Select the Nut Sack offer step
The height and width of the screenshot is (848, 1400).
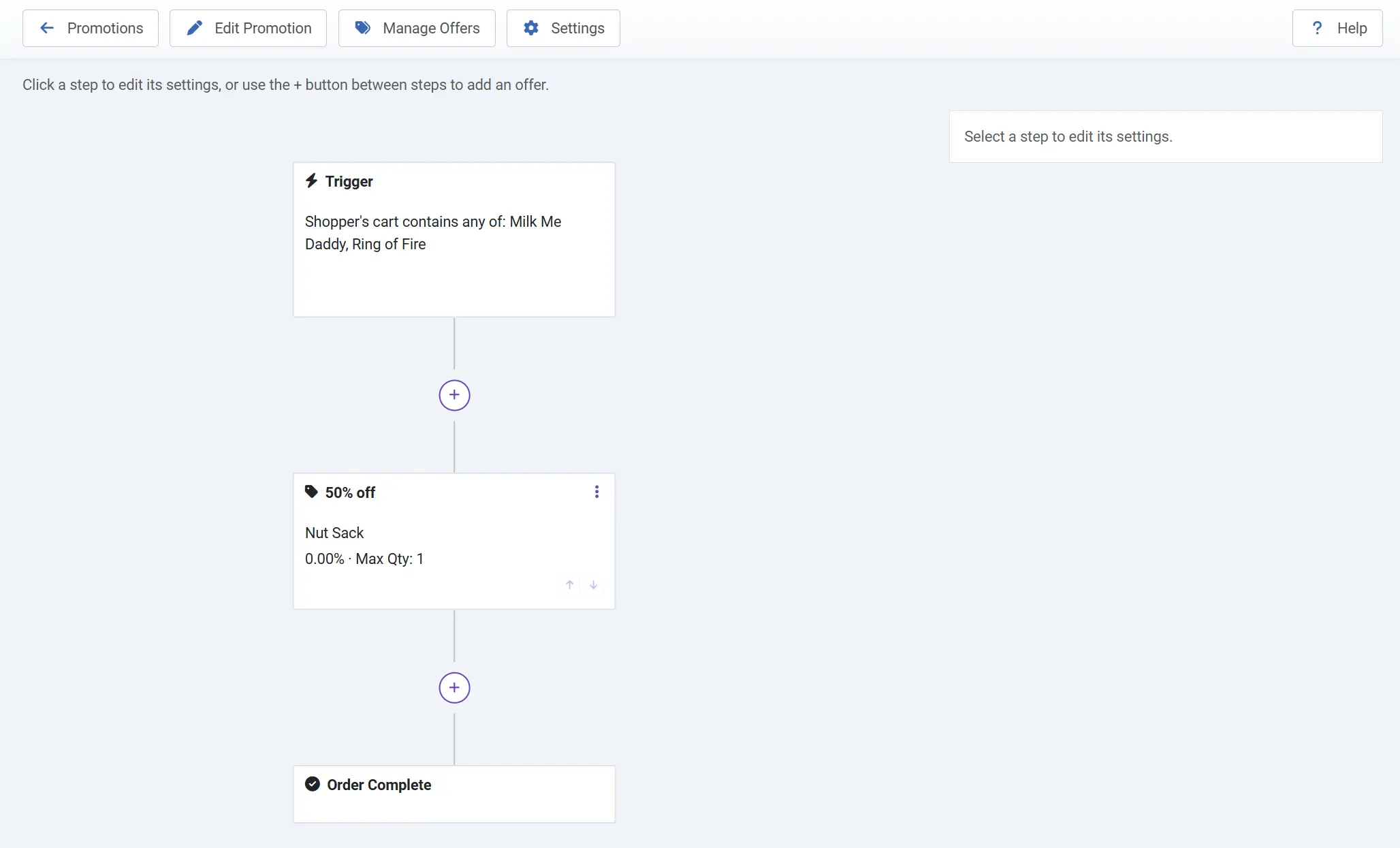pos(454,541)
